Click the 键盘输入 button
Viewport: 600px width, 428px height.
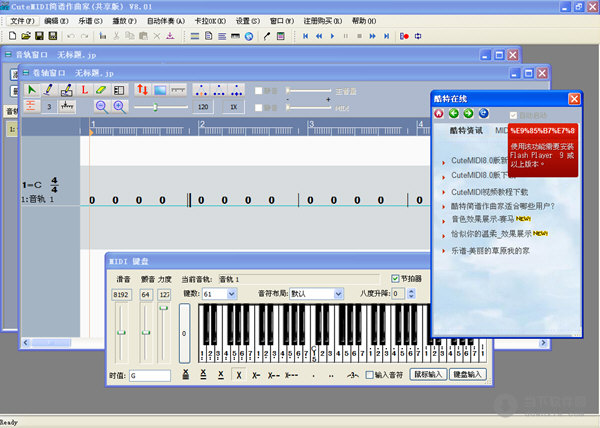click(468, 374)
